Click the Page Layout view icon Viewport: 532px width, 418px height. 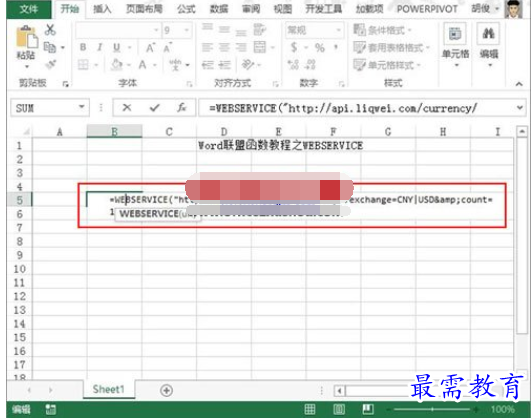(x=339, y=409)
